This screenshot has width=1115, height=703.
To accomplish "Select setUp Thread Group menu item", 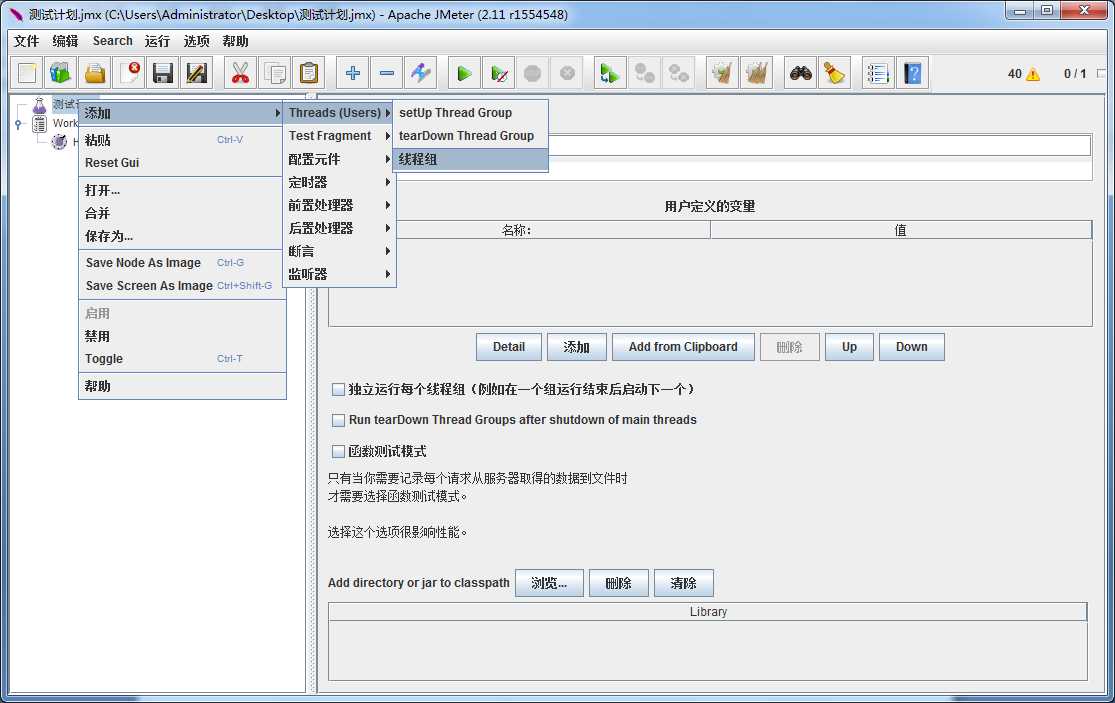I will click(471, 112).
